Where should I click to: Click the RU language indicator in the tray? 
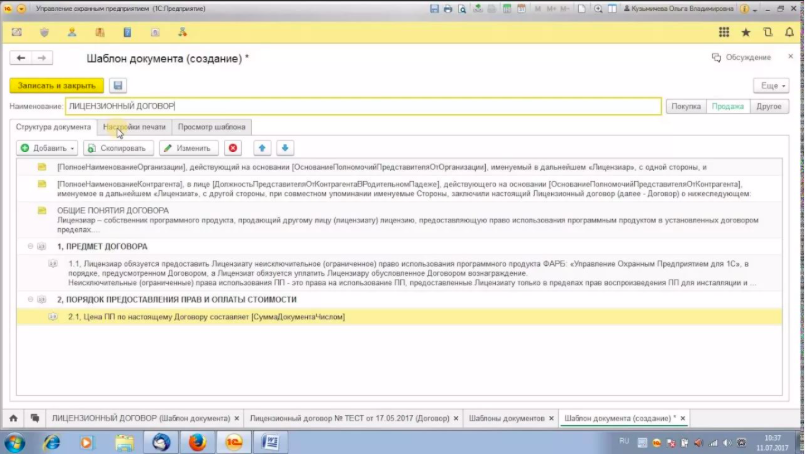point(624,441)
